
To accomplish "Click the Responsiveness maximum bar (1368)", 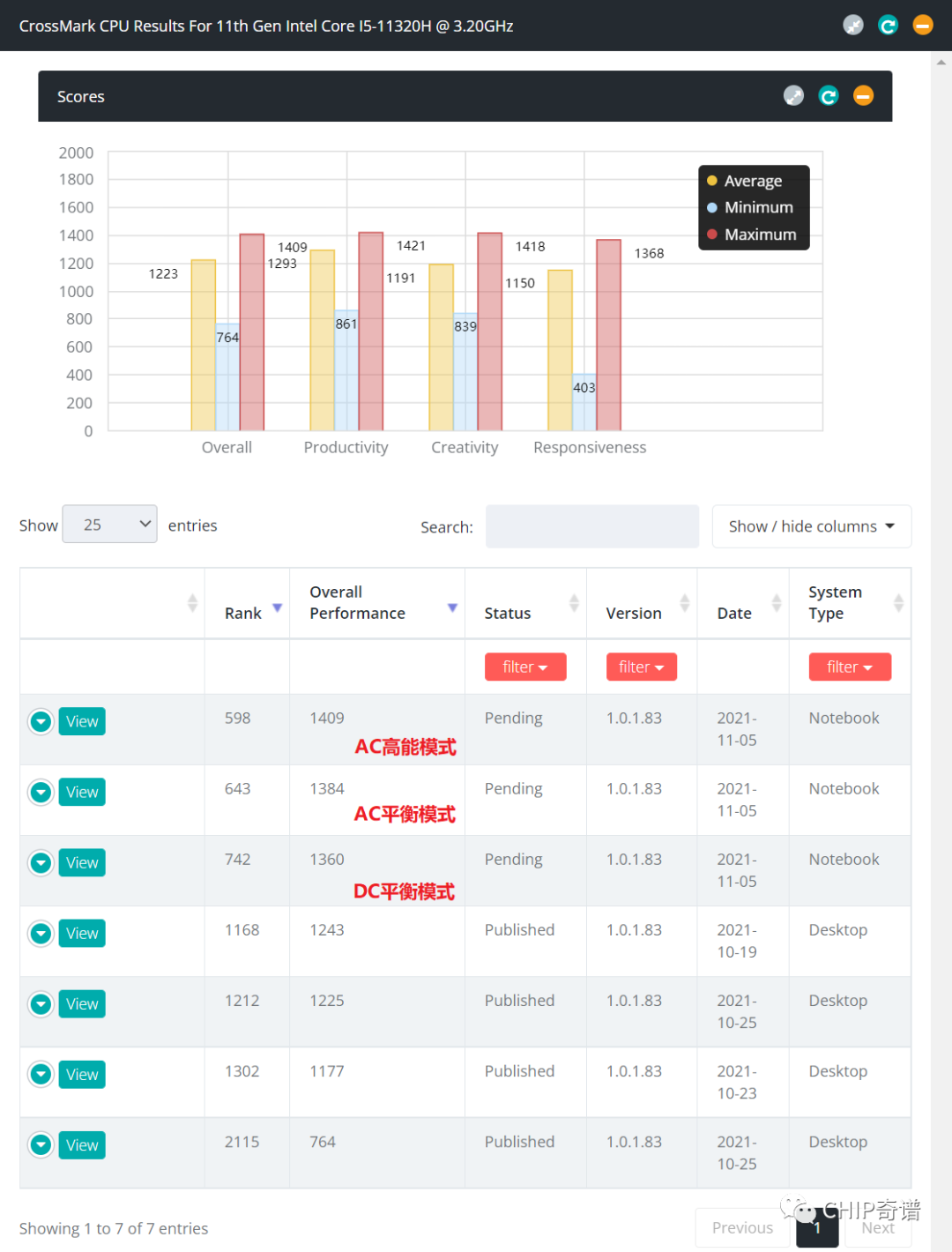I will 609,335.
